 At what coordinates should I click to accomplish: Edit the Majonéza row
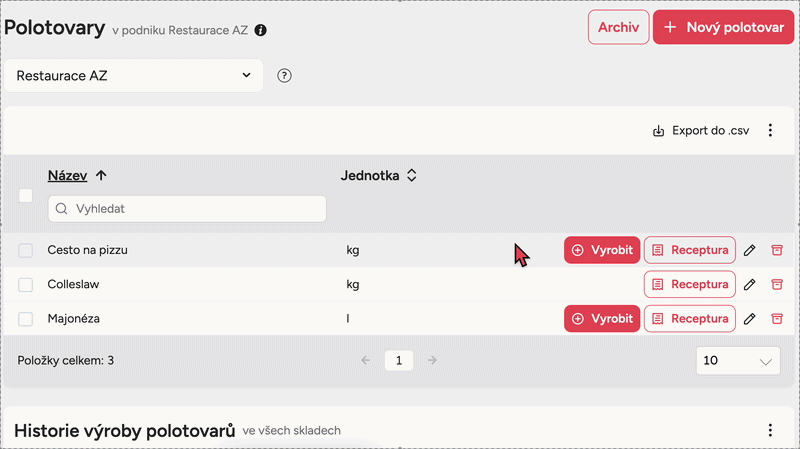coord(749,319)
